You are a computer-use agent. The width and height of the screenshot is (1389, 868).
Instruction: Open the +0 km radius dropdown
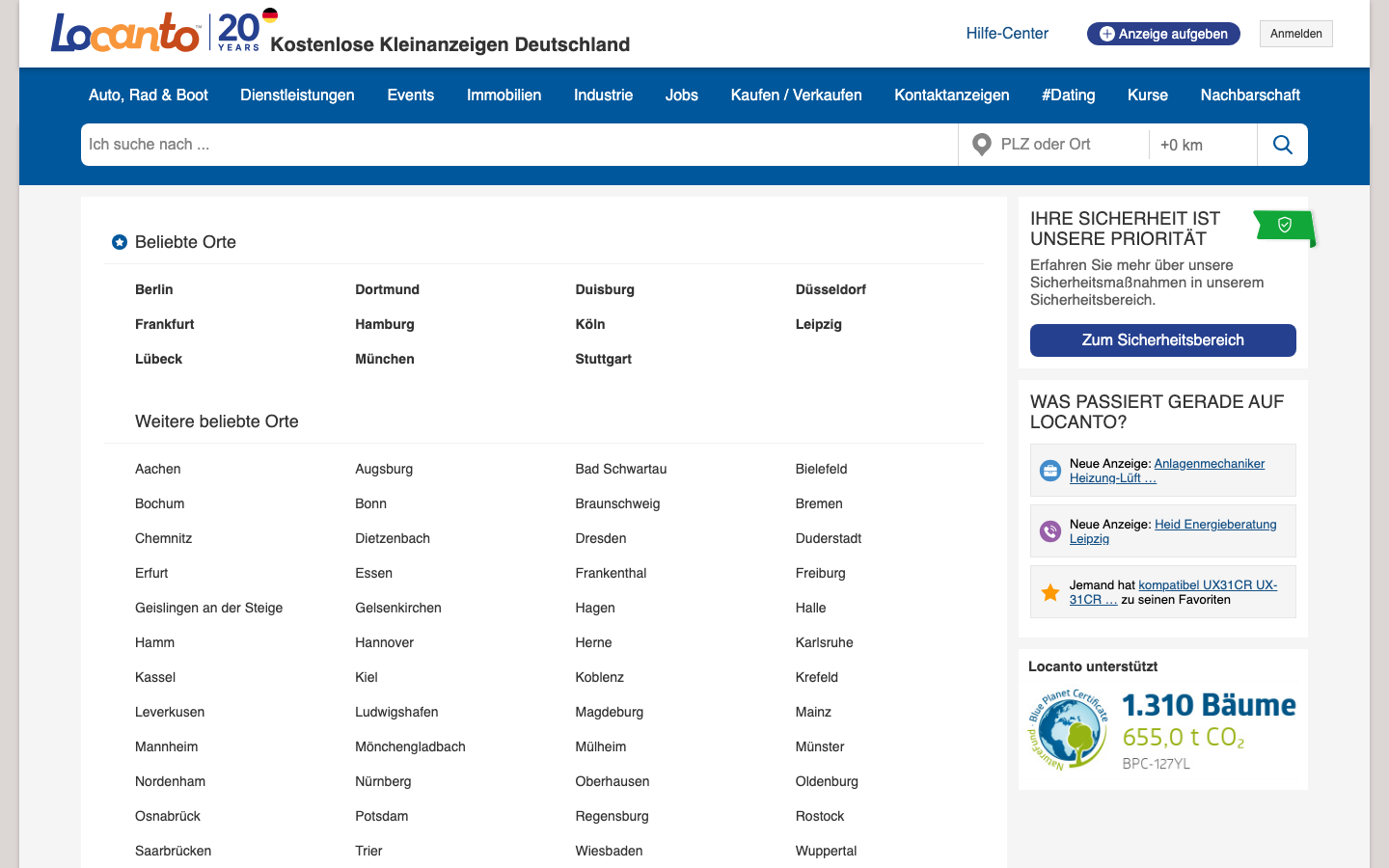pos(1203,145)
